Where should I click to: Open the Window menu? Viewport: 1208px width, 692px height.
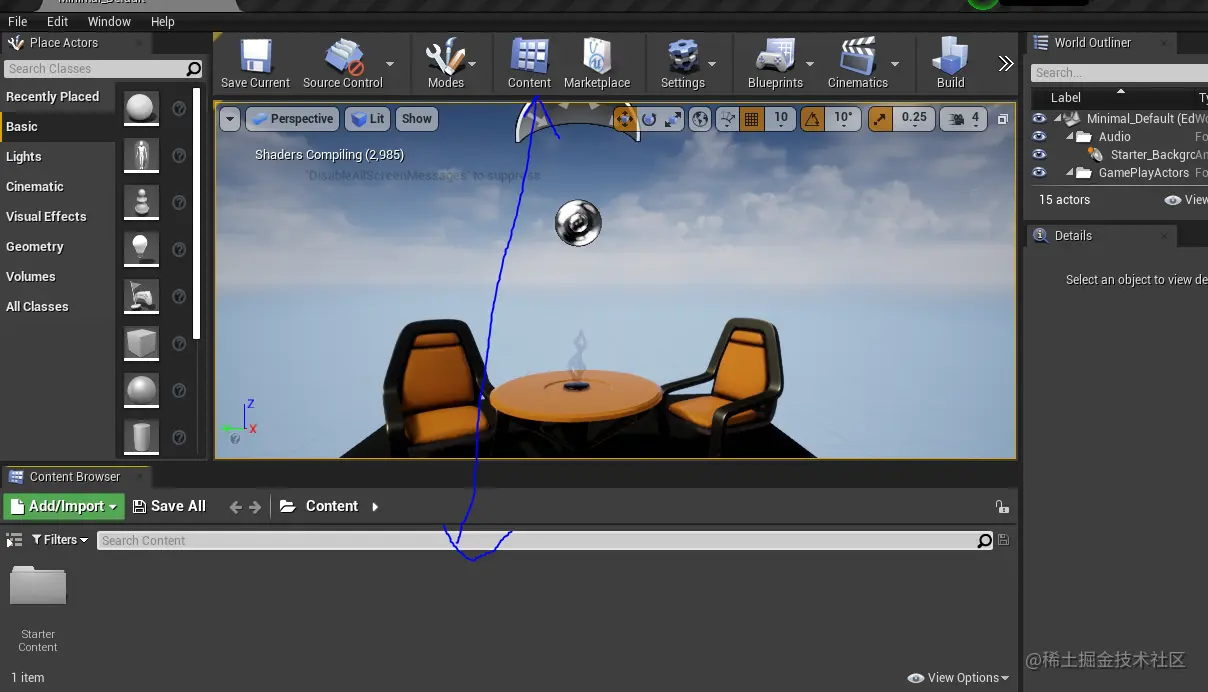pos(109,21)
